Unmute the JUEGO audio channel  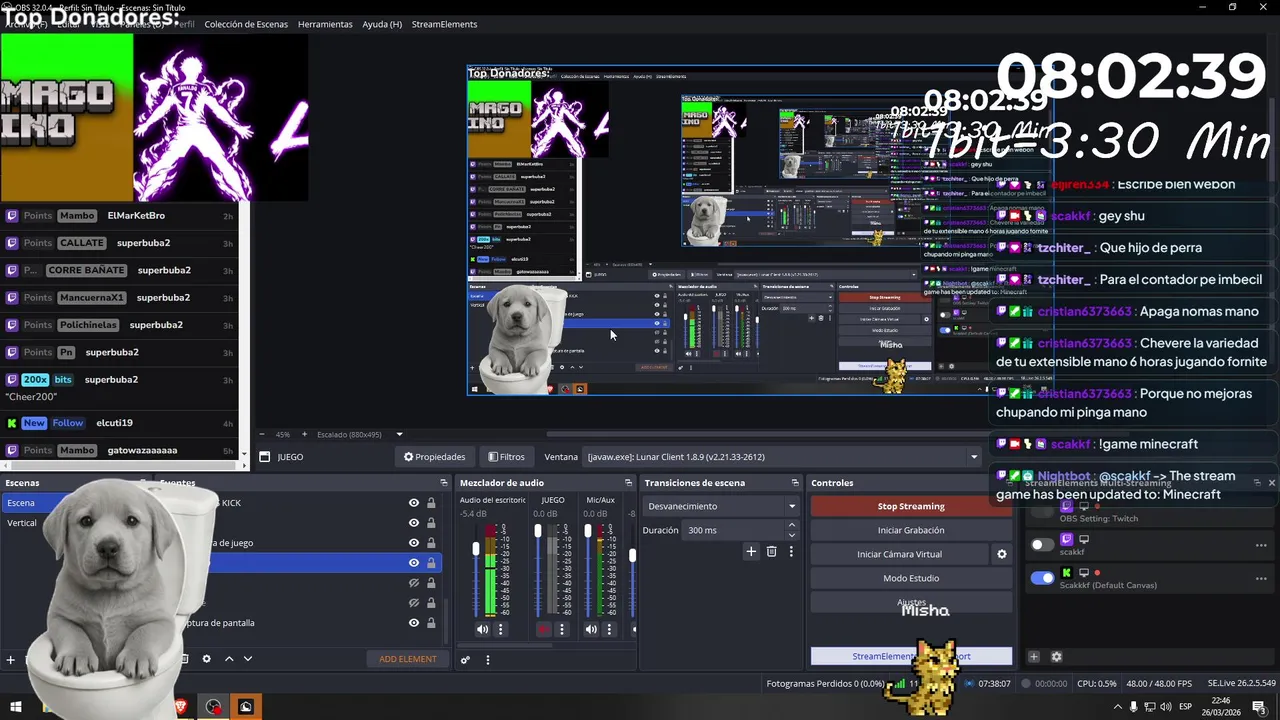click(x=543, y=629)
